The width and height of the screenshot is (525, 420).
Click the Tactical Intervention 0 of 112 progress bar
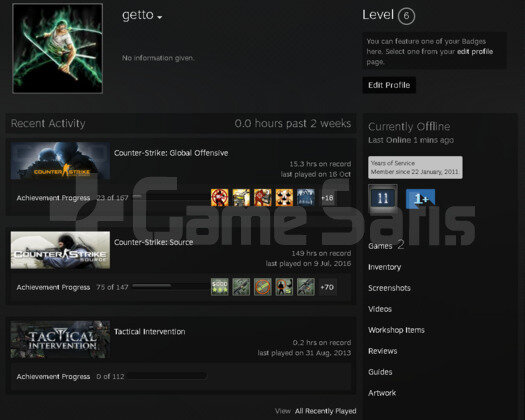pyautogui.click(x=166, y=376)
